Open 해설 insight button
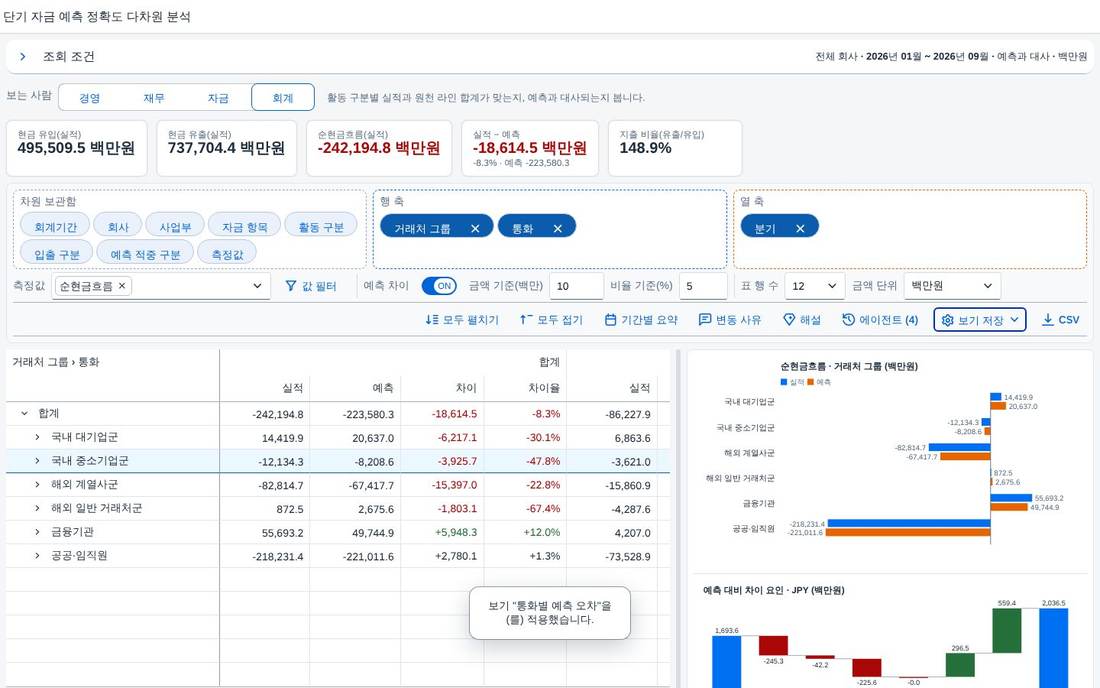 (802, 320)
